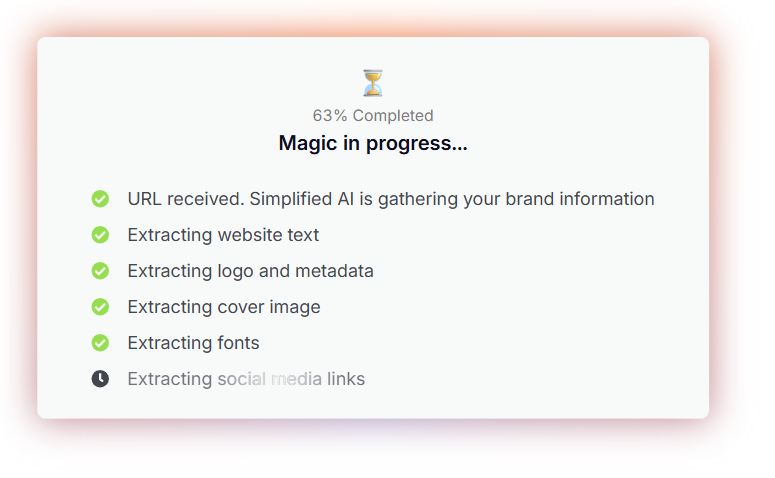Click the word 'Completed' under the hourglass
The image size is (775, 478).
pyautogui.click(x=393, y=116)
